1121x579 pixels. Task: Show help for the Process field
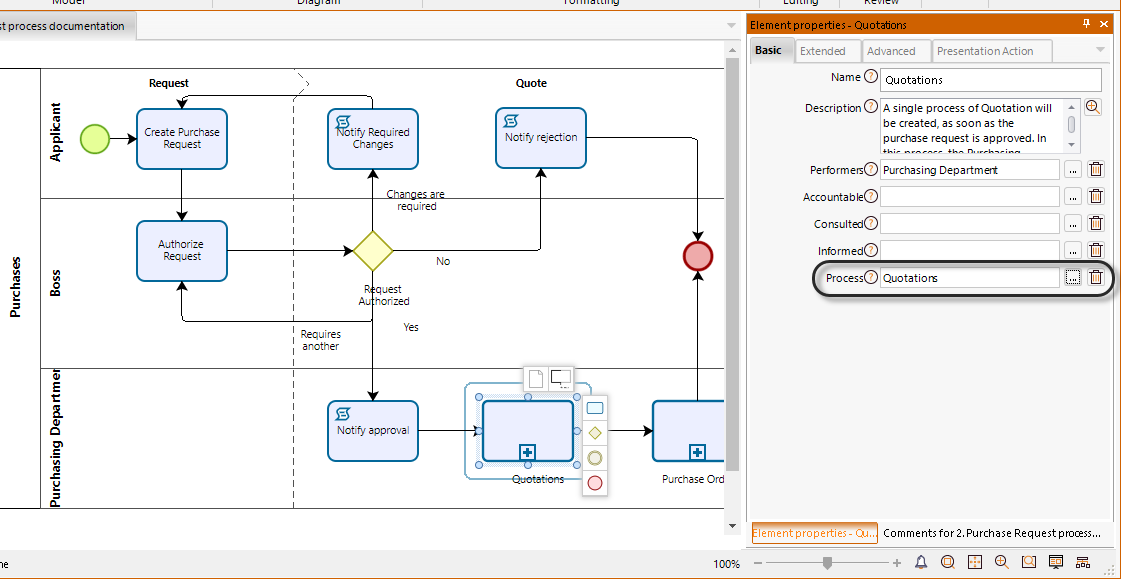pyautogui.click(x=871, y=277)
